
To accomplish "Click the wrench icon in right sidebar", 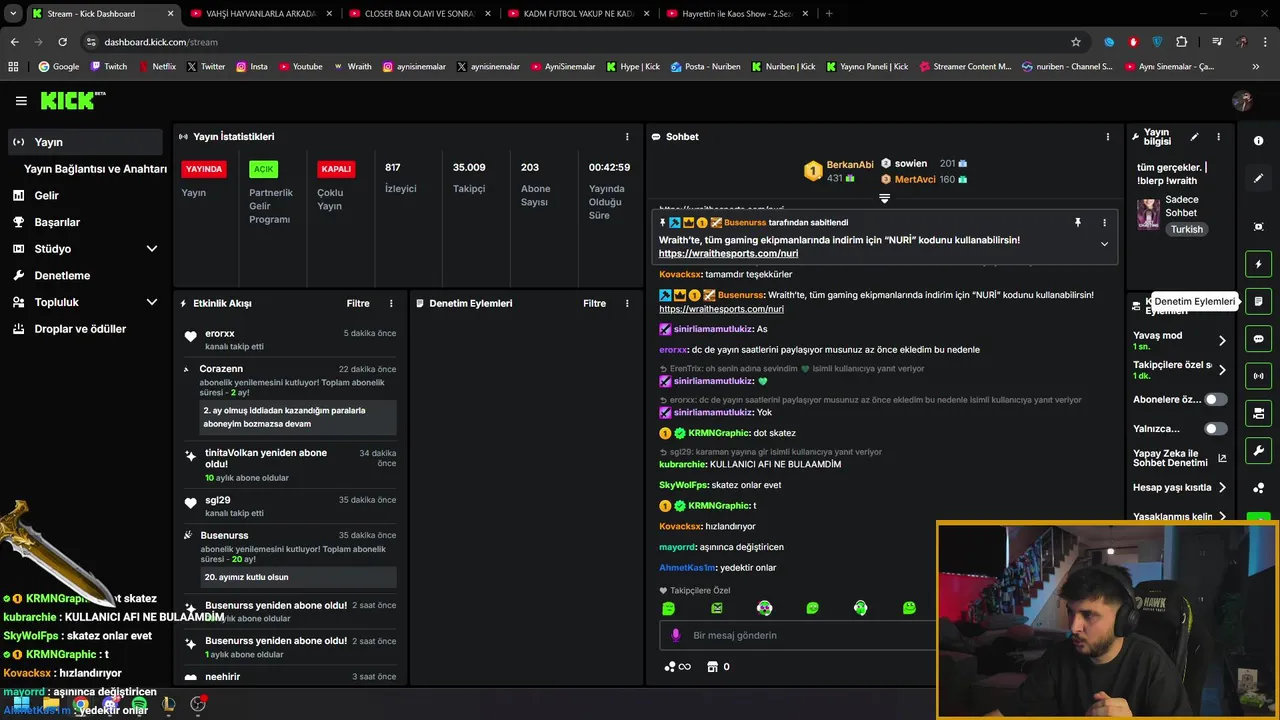I will coord(1259,450).
